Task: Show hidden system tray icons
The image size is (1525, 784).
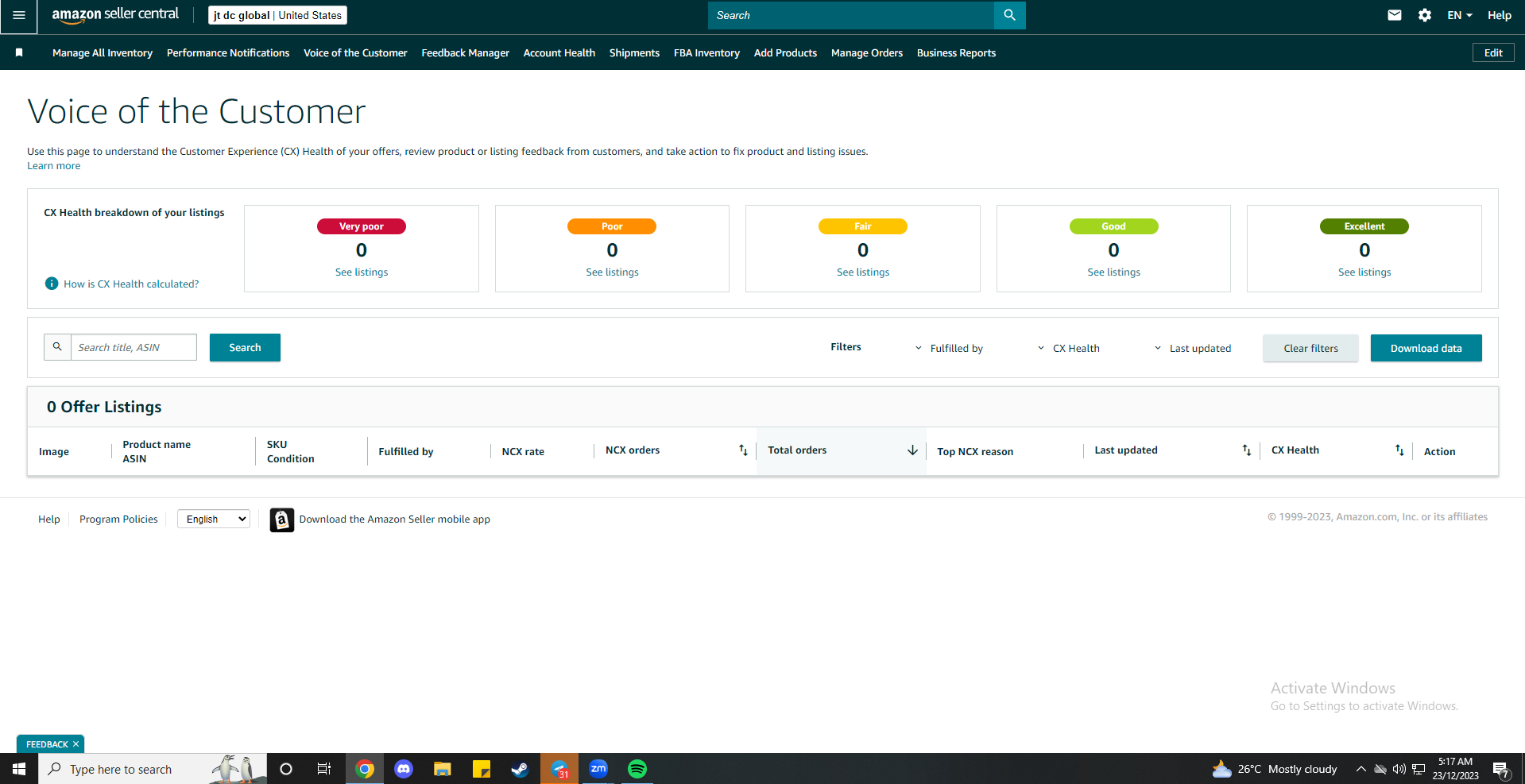Action: (1361, 769)
